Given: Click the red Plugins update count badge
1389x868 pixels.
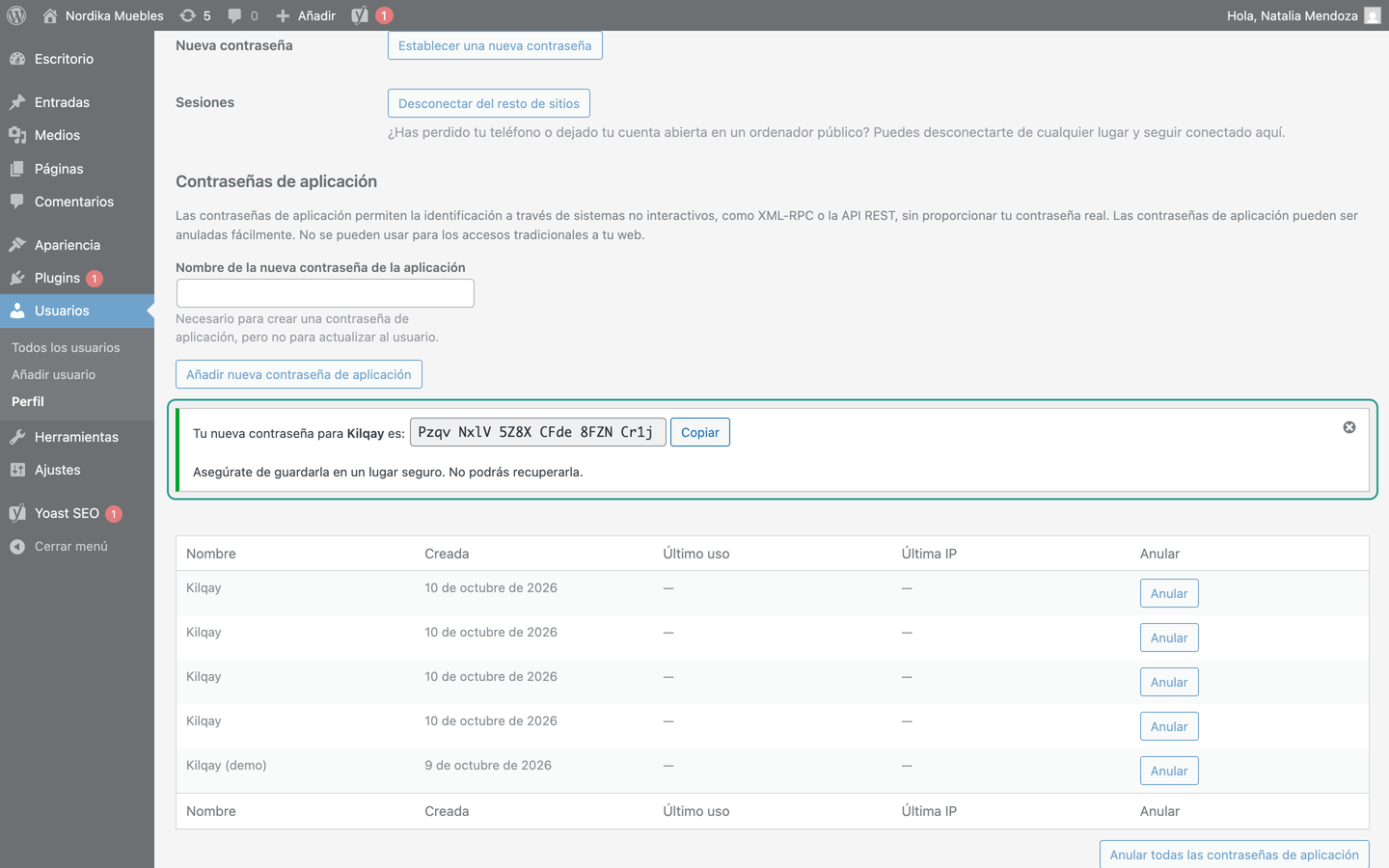Looking at the screenshot, I should click(95, 279).
